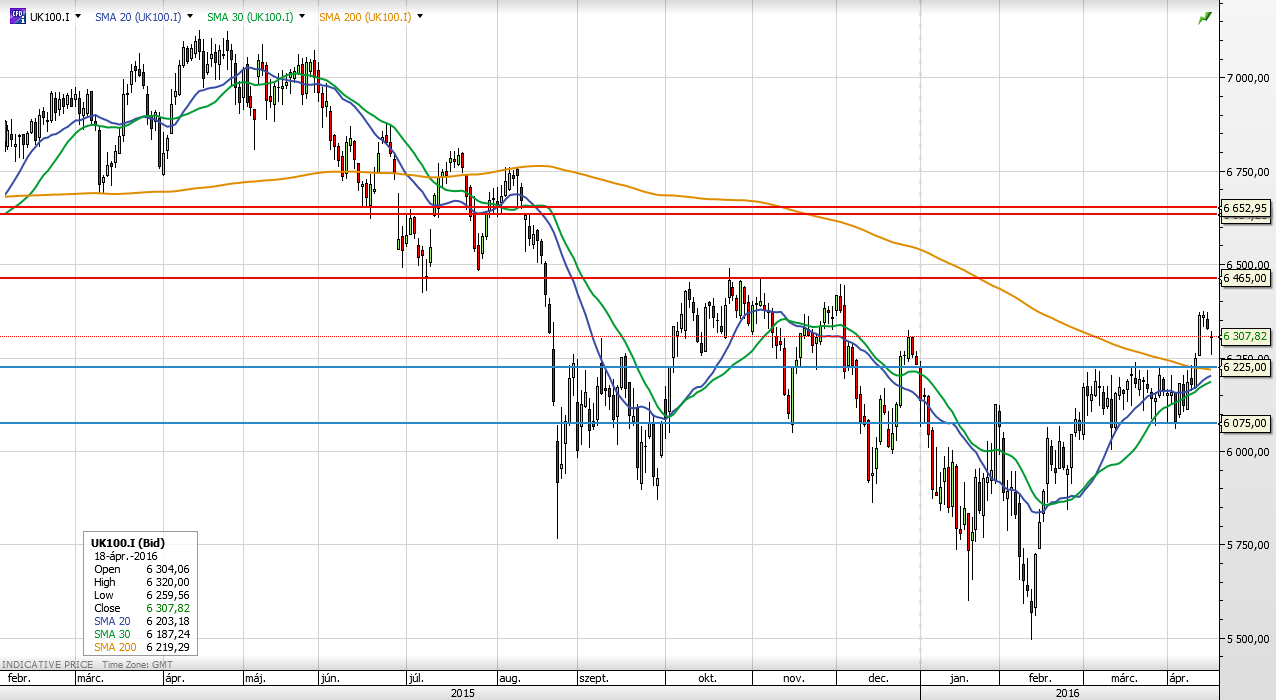Expand the SMA 20 indicator dropdown arrow

[x=190, y=17]
